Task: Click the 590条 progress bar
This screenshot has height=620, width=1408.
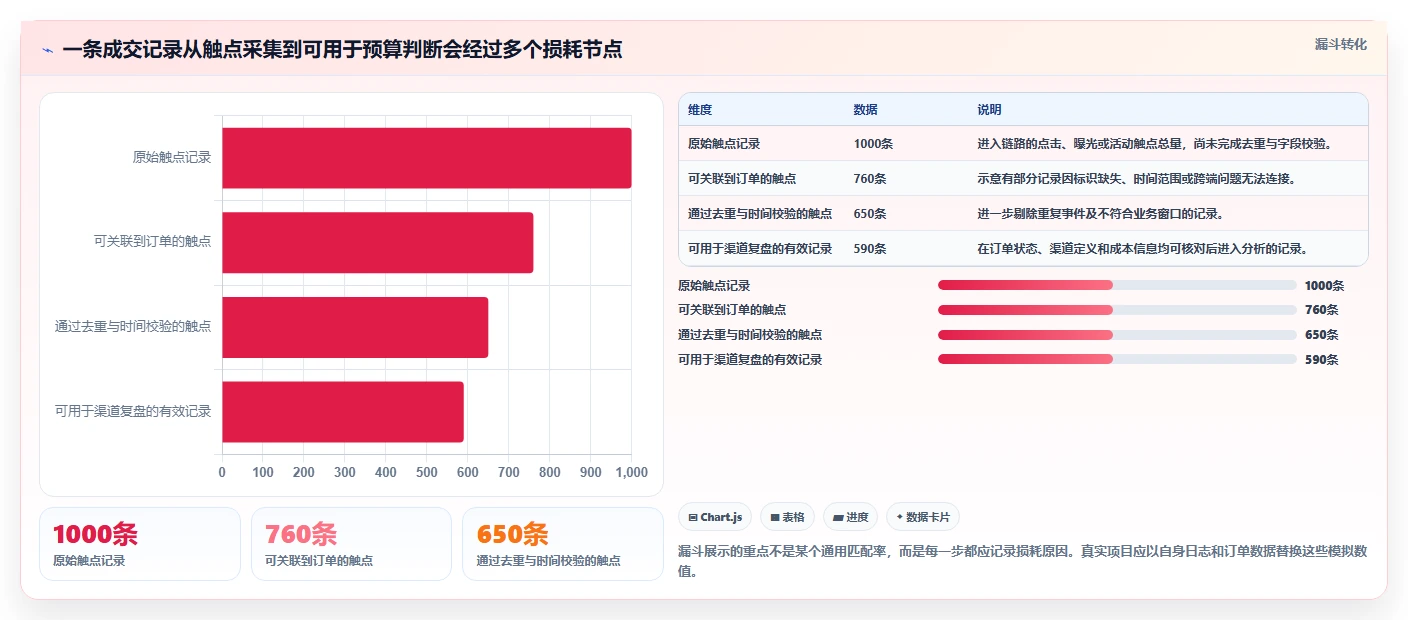Action: pos(1117,359)
